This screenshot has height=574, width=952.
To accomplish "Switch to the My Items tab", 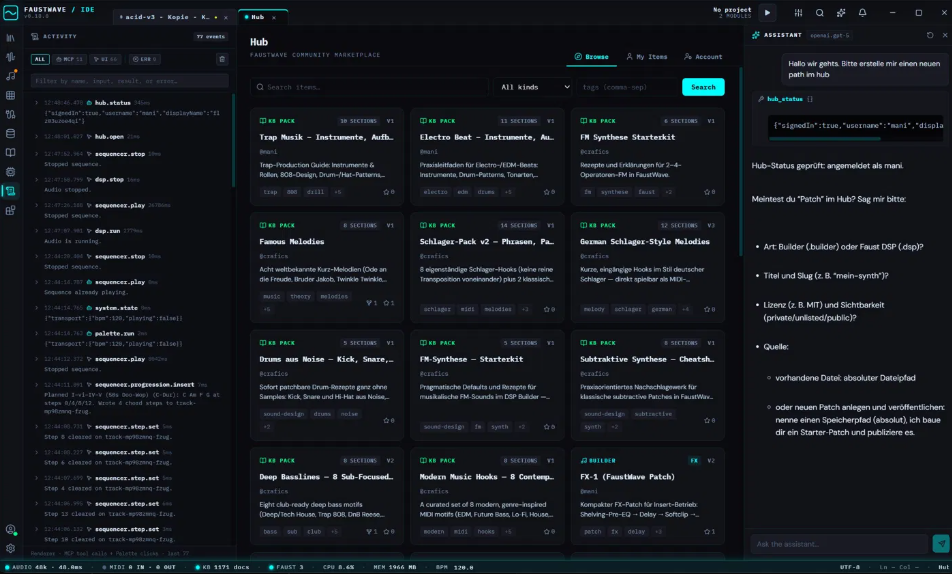I will 647,56.
